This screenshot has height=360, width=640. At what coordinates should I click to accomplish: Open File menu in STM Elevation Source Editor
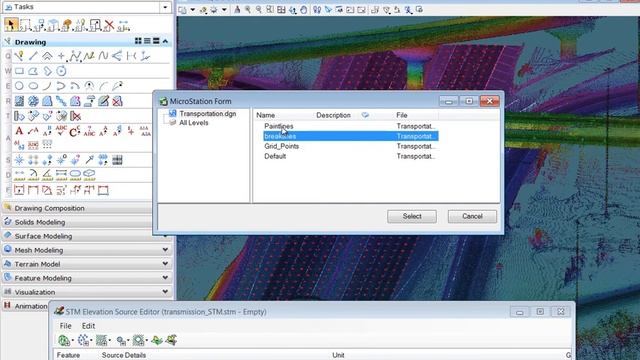click(65, 326)
